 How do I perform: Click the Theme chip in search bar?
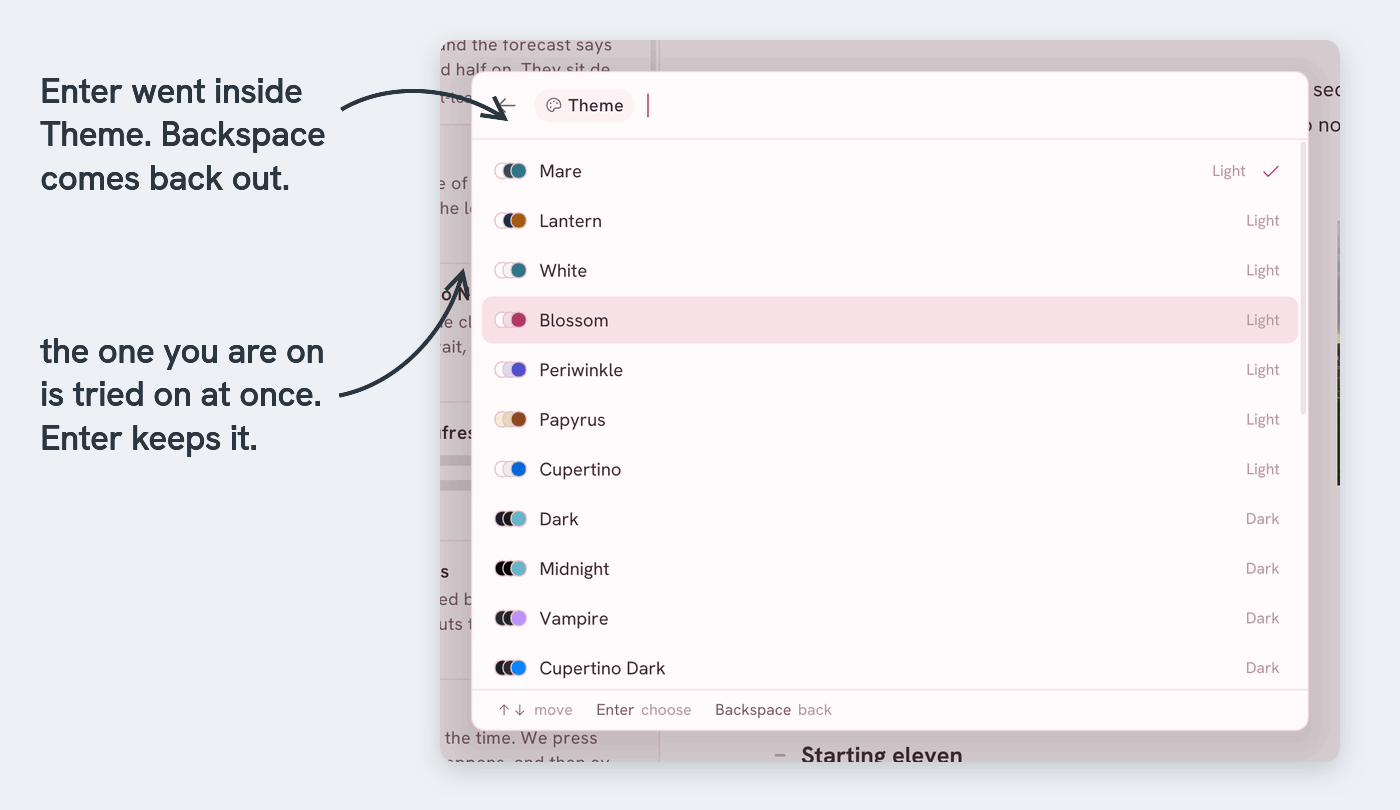click(585, 105)
